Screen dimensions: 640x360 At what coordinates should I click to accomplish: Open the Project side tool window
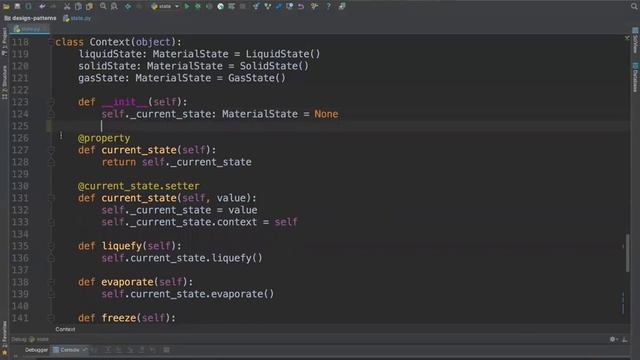(x=4, y=41)
